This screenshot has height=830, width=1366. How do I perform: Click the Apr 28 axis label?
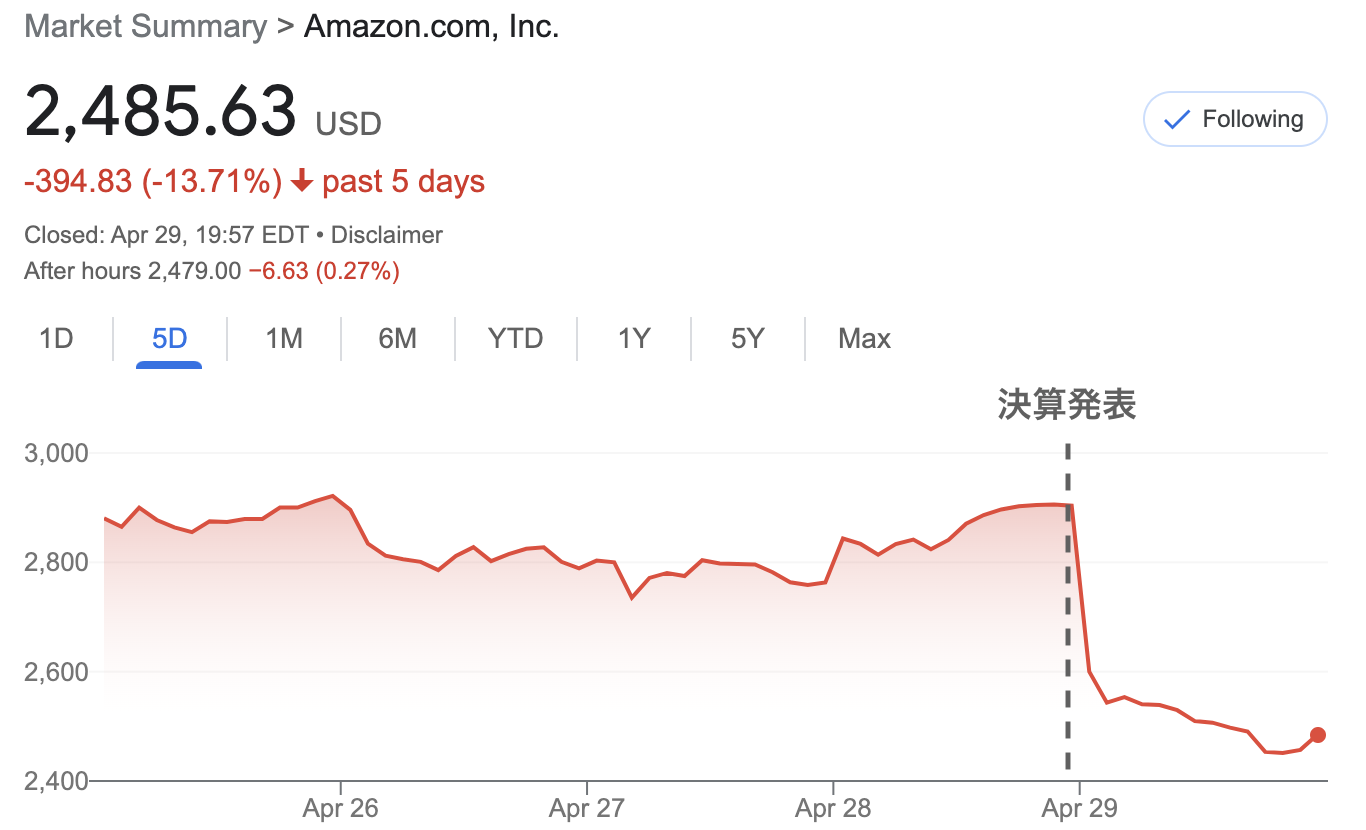pyautogui.click(x=833, y=808)
